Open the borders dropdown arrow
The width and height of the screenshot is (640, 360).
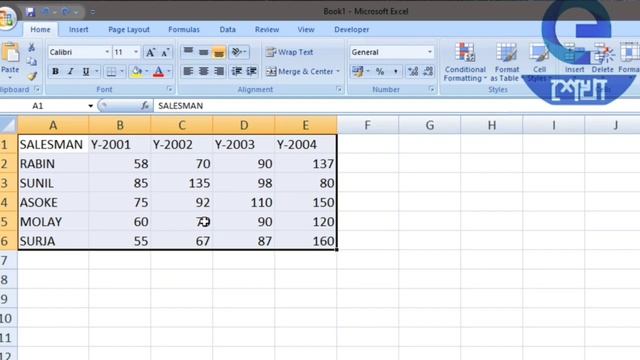pyautogui.click(x=122, y=72)
